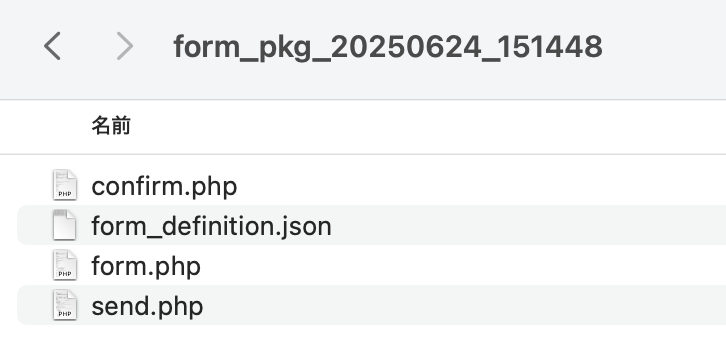Click the form_pkg_20250624_151448 folder title
Image resolution: width=726 pixels, height=360 pixels.
[388, 47]
